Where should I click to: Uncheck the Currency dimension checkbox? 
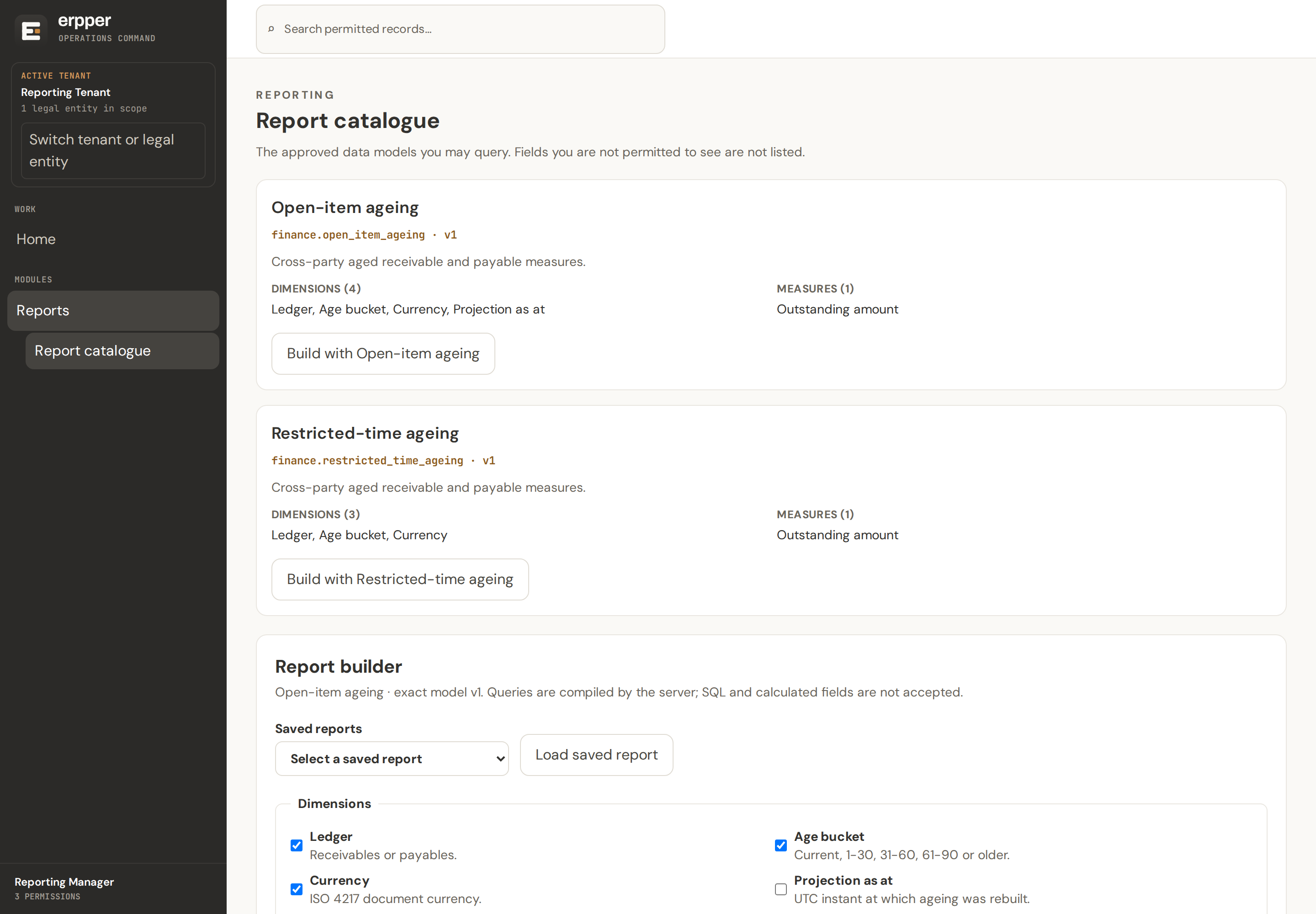coord(297,889)
